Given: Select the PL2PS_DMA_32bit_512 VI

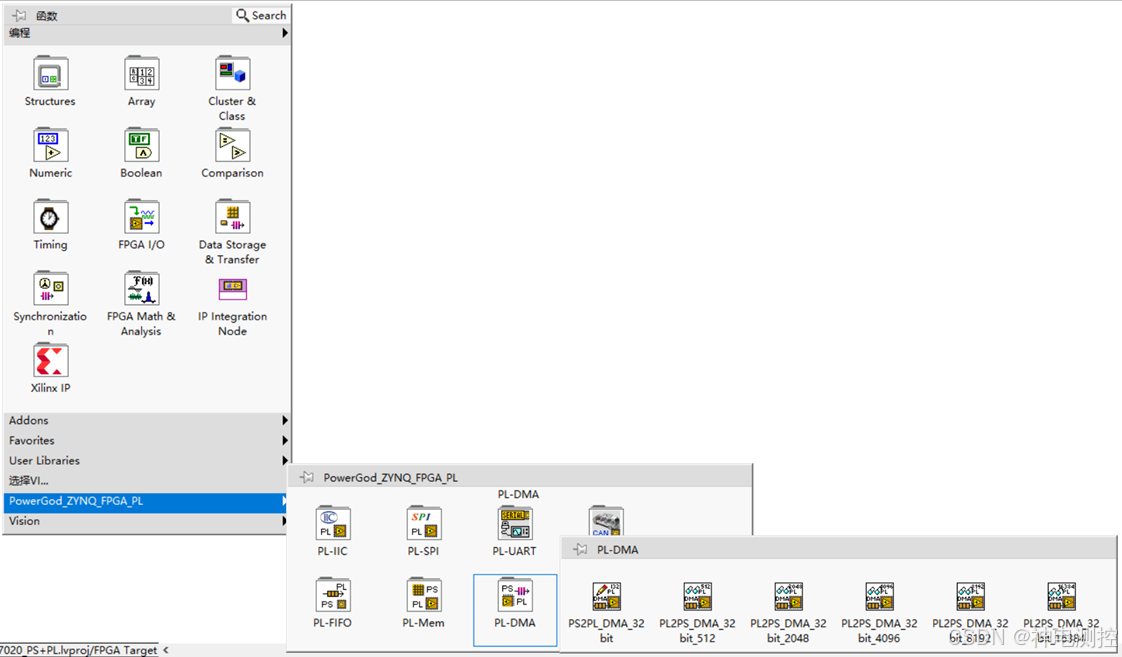Looking at the screenshot, I should [x=697, y=596].
